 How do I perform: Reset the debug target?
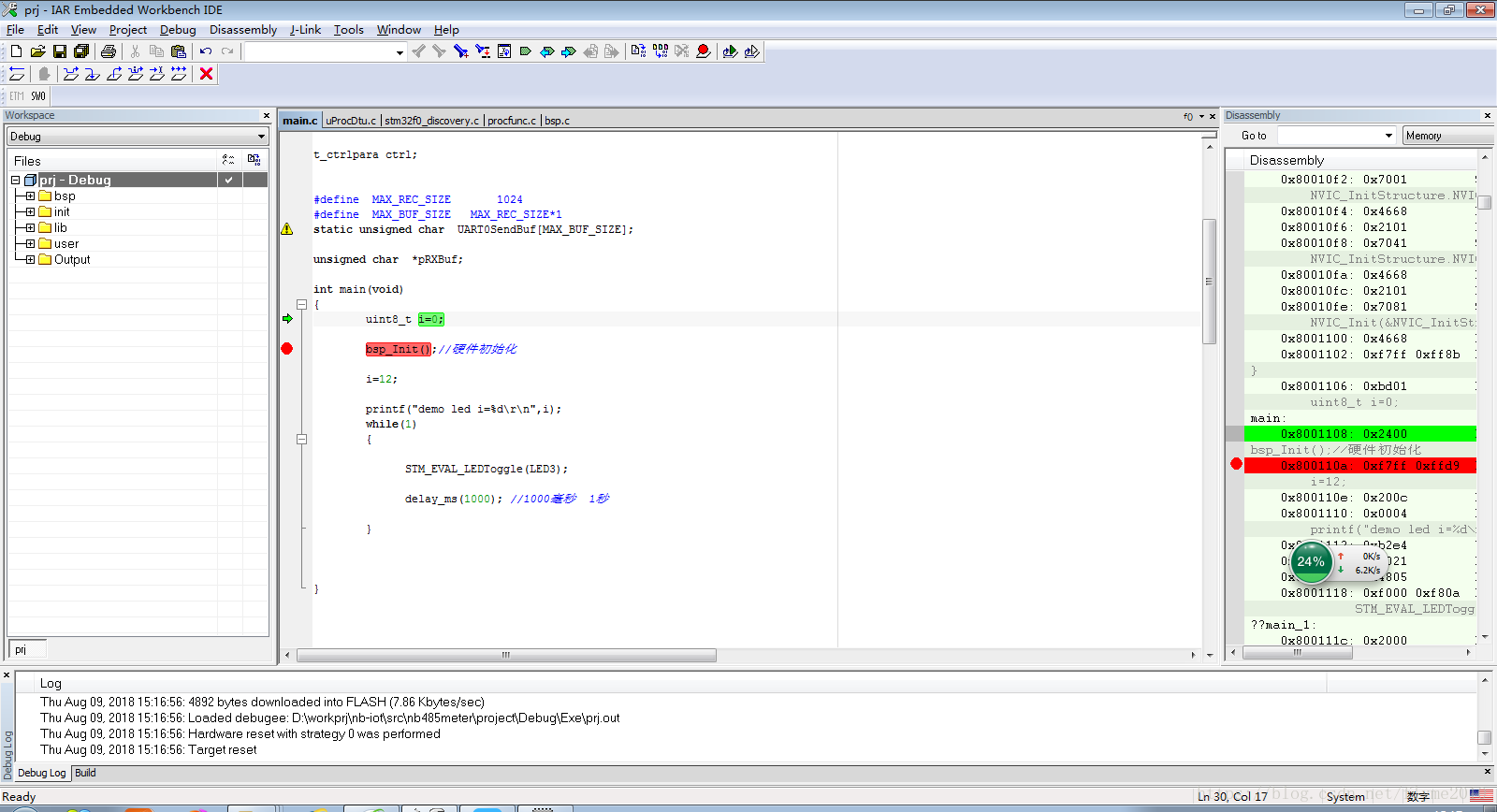point(17,74)
